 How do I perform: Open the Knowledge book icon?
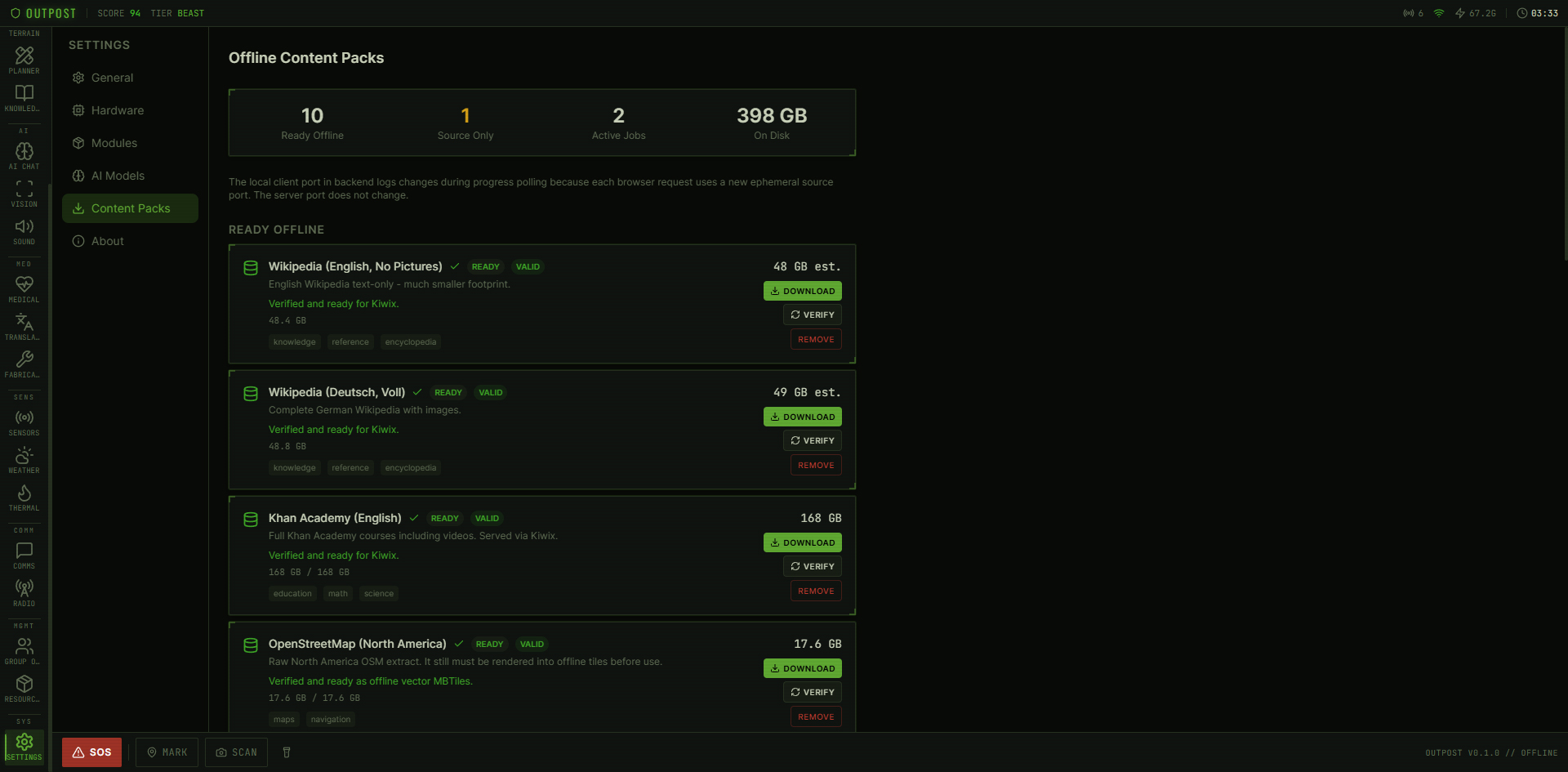click(24, 98)
